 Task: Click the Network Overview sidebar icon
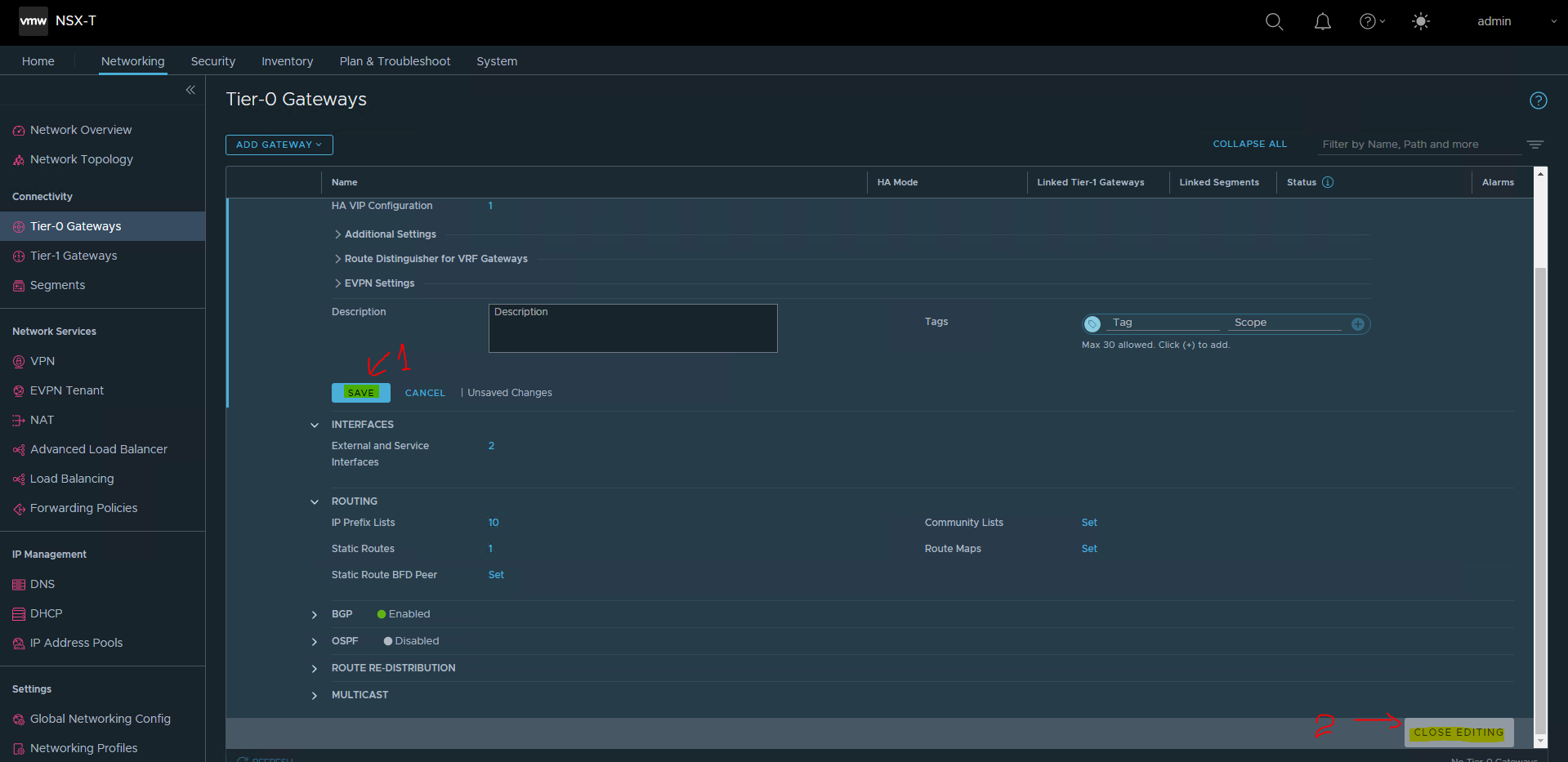19,131
